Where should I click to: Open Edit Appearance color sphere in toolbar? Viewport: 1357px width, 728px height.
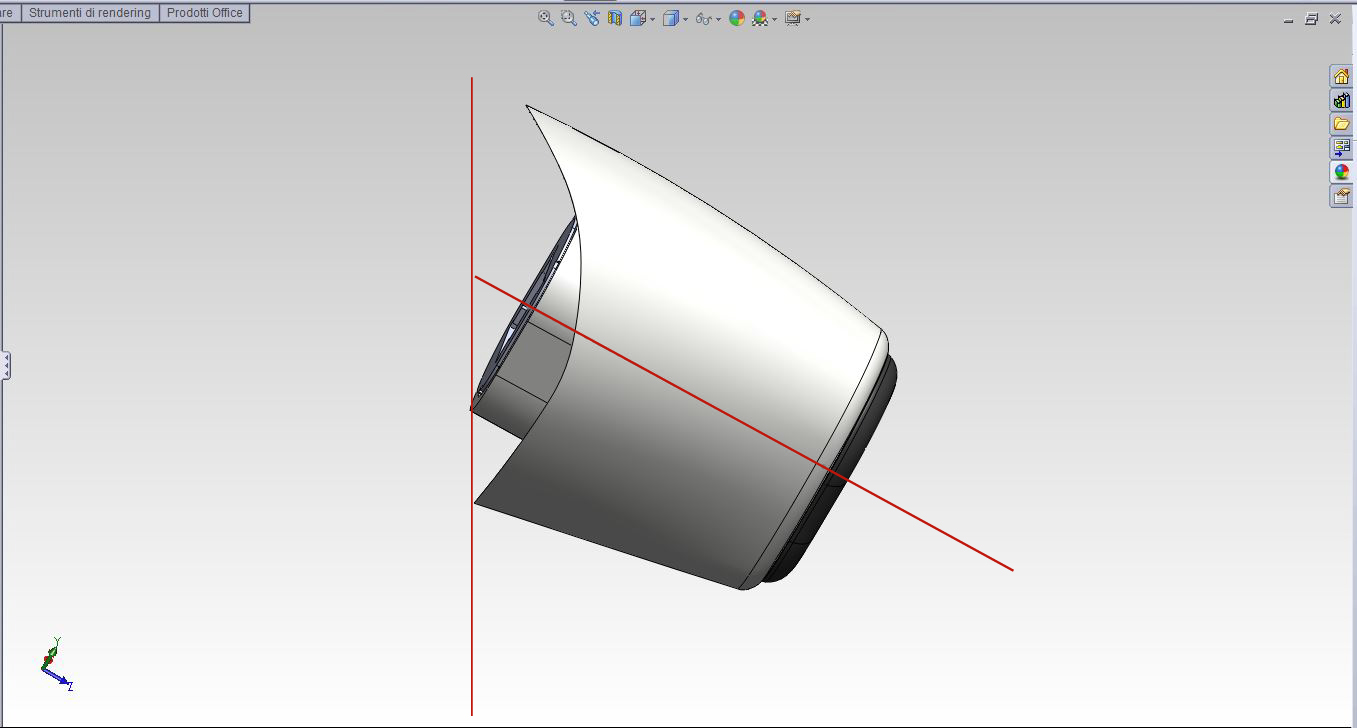click(x=737, y=18)
